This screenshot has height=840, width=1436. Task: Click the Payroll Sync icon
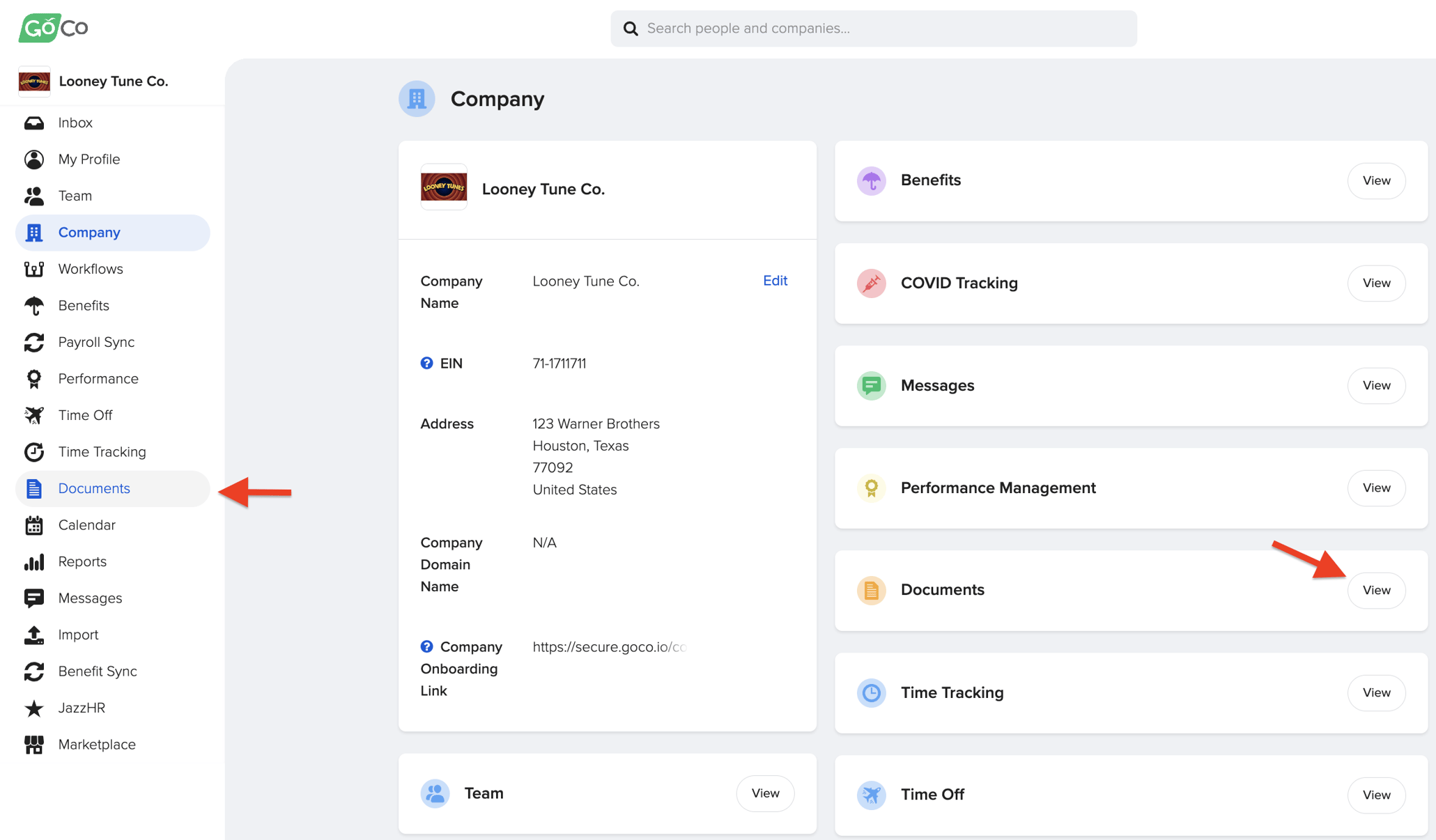click(x=35, y=342)
